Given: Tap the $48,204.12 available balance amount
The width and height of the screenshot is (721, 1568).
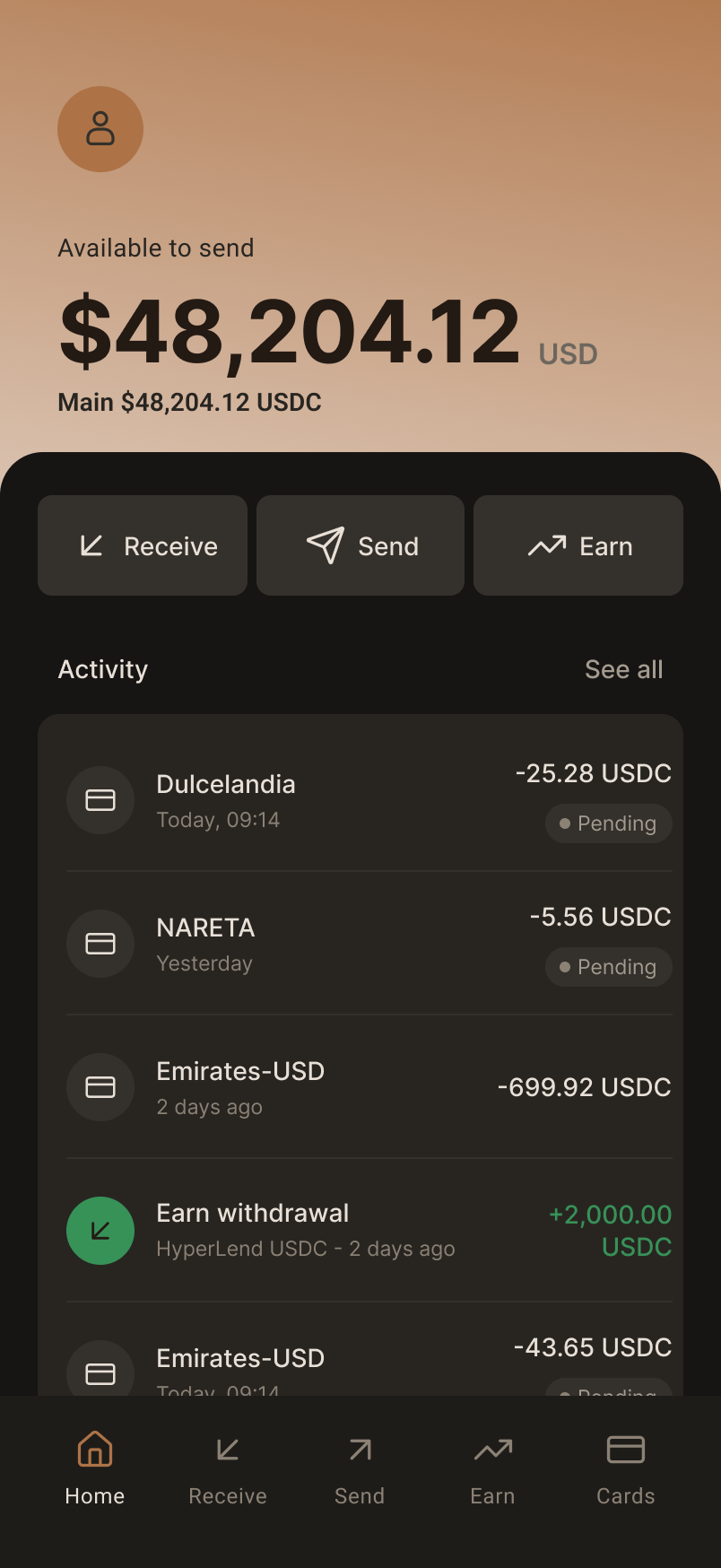Looking at the screenshot, I should [x=290, y=332].
